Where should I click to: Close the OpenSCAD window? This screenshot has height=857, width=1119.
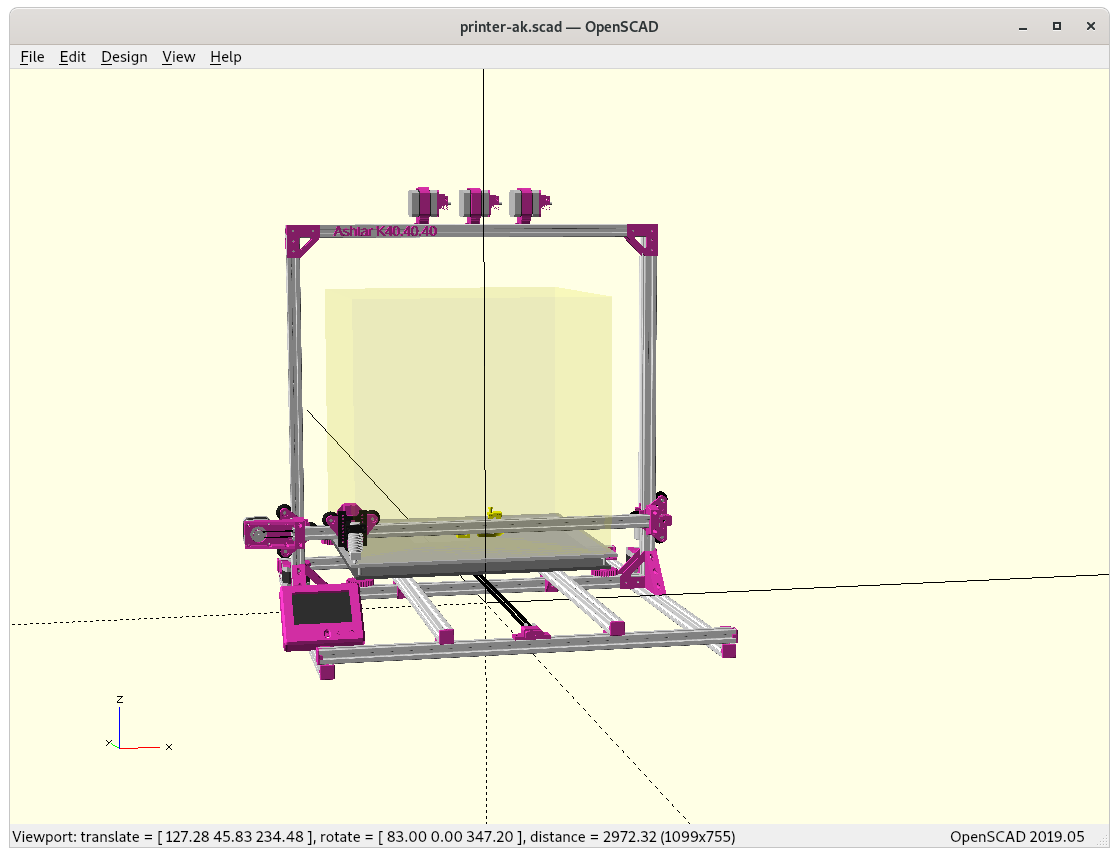(x=1090, y=26)
